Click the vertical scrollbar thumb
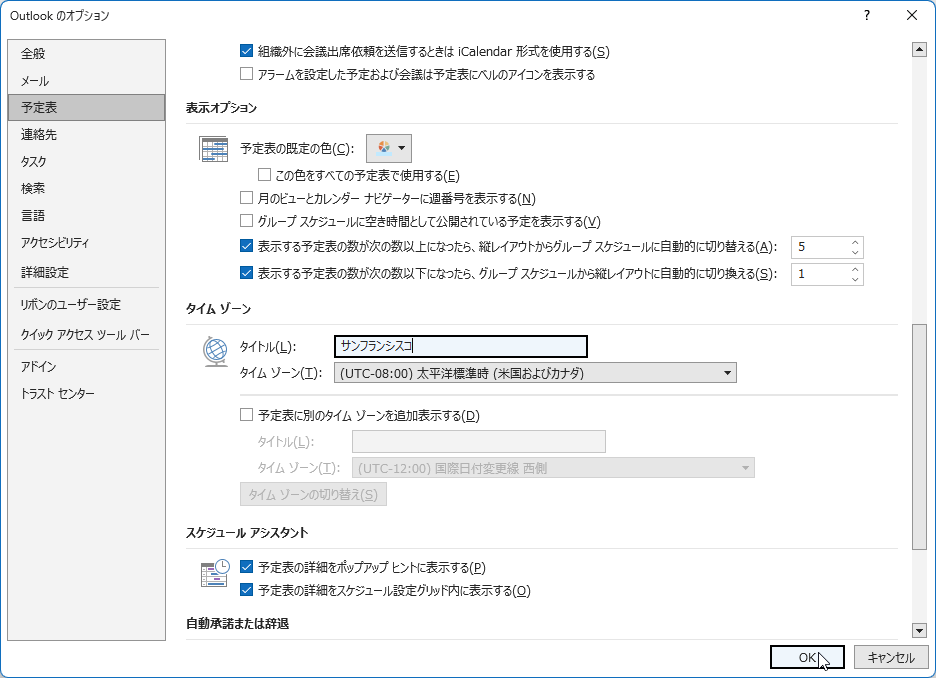936x678 pixels. [919, 436]
